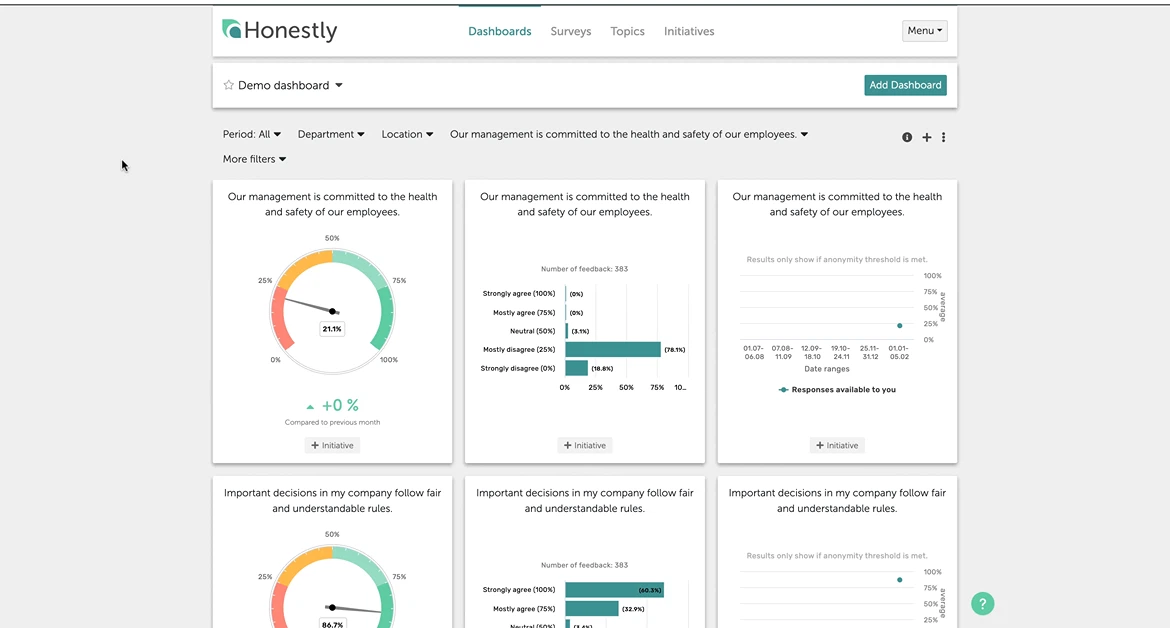The image size is (1170, 628).
Task: Add Initiative on the health trend chart card
Action: click(836, 445)
